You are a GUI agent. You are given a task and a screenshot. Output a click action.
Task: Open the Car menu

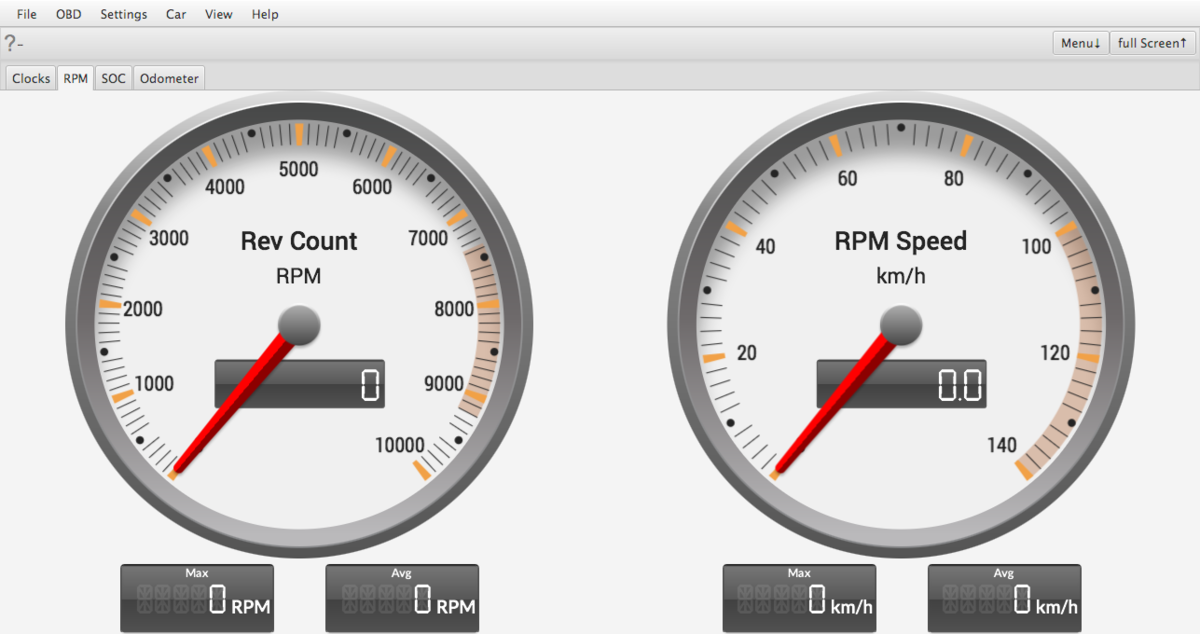176,14
